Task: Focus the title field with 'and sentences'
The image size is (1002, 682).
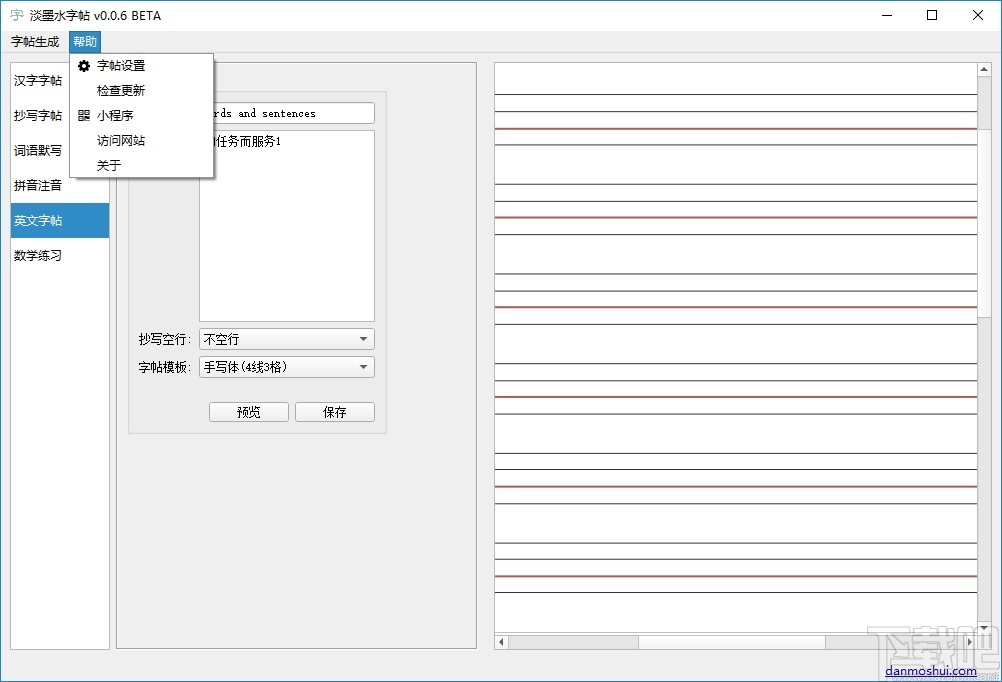Action: click(293, 113)
